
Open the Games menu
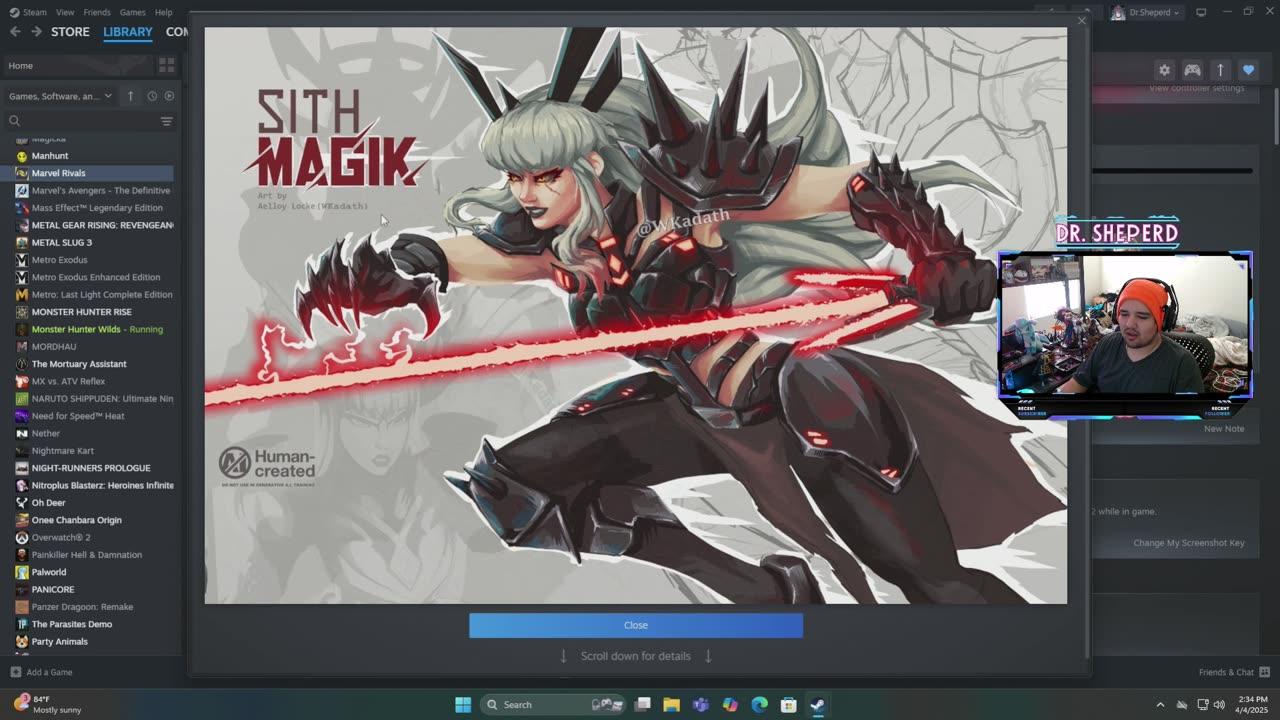tap(132, 12)
